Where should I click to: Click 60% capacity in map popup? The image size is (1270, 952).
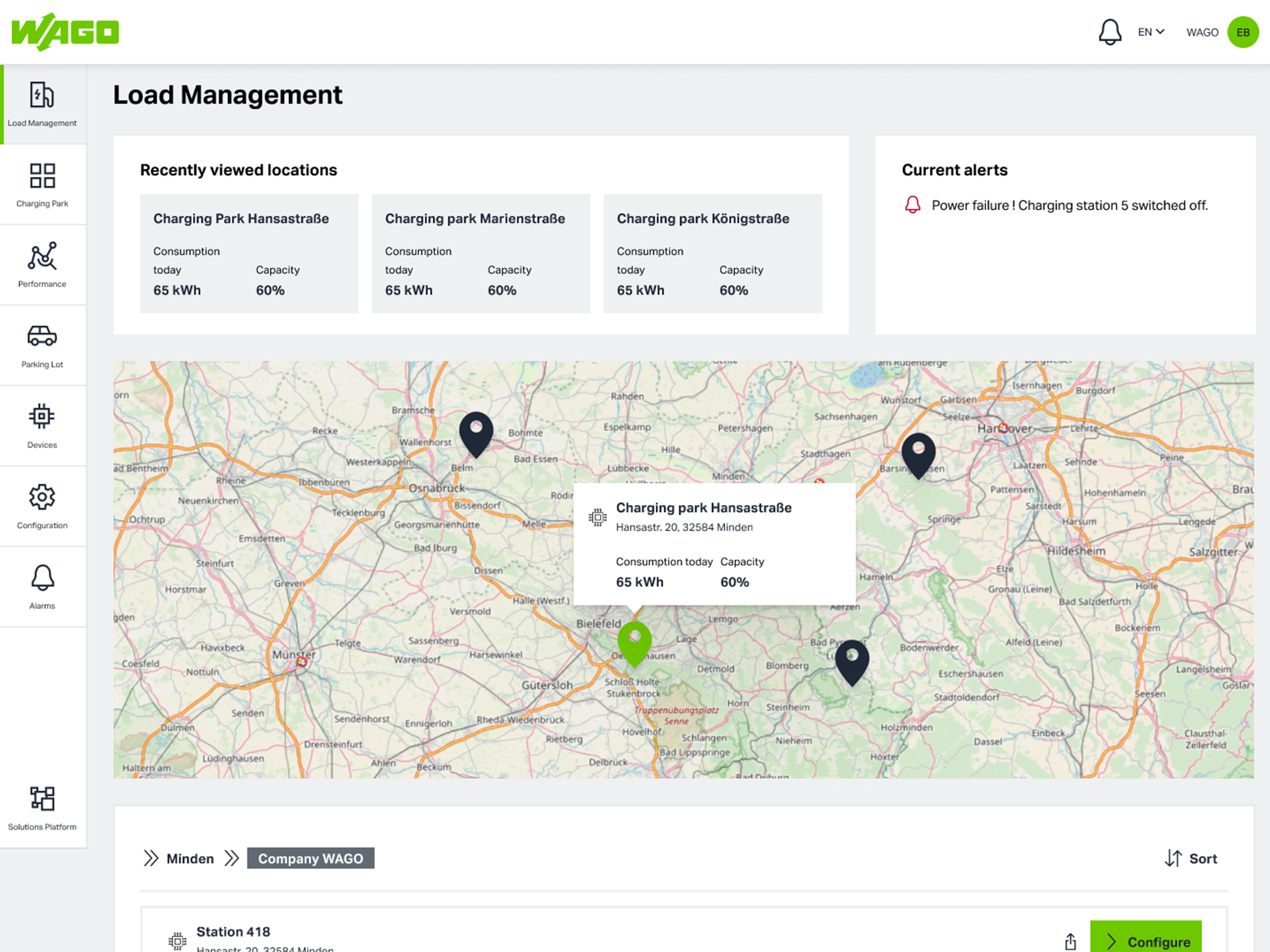click(x=735, y=582)
